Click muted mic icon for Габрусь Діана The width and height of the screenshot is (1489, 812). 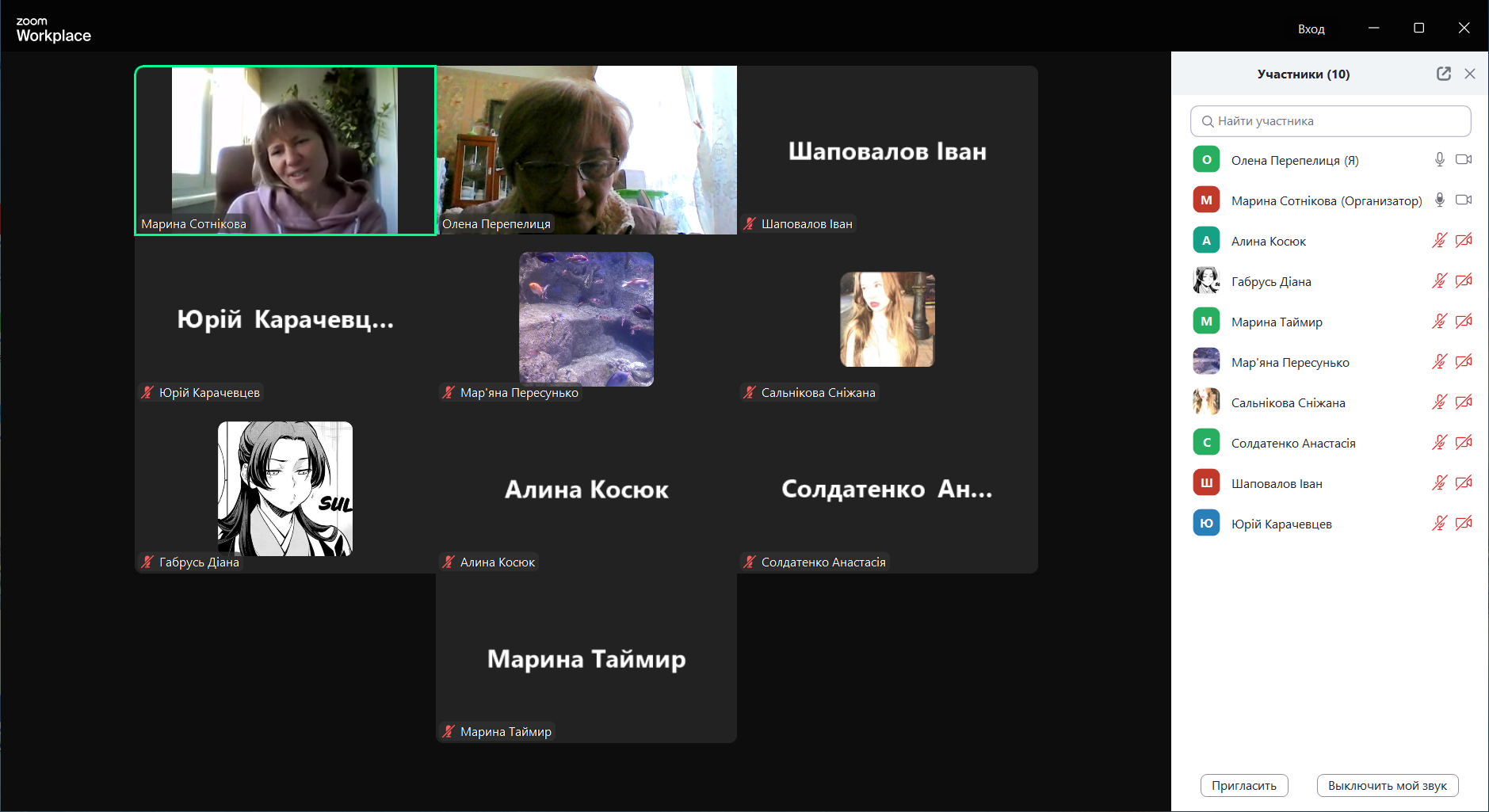(x=1440, y=281)
